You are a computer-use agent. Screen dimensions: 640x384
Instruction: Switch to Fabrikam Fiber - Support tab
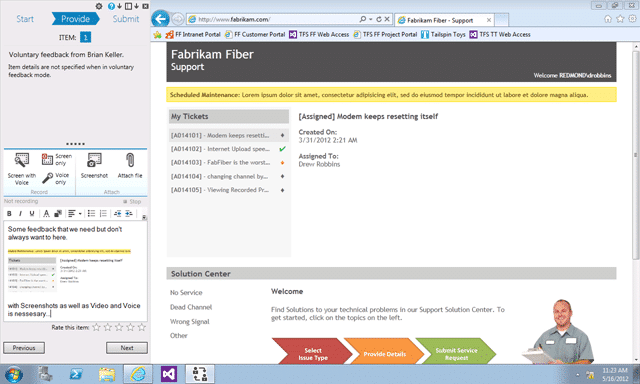click(x=444, y=20)
